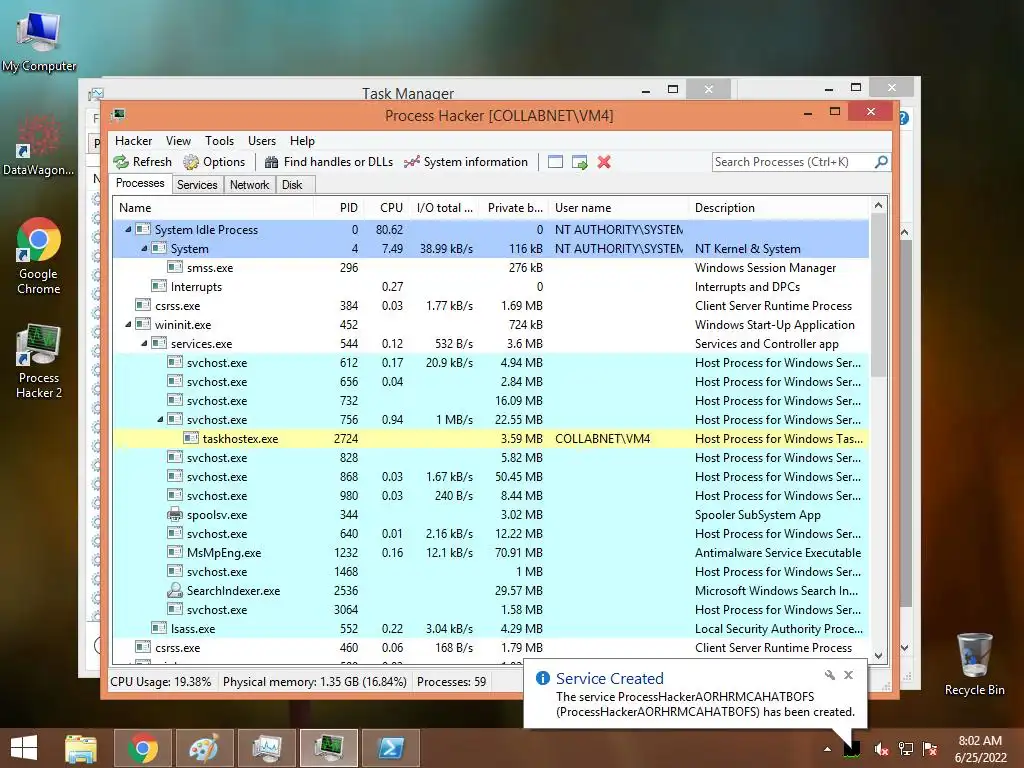This screenshot has width=1024, height=768.
Task: Collapse the System Idle Process tree node
Action: [128, 229]
